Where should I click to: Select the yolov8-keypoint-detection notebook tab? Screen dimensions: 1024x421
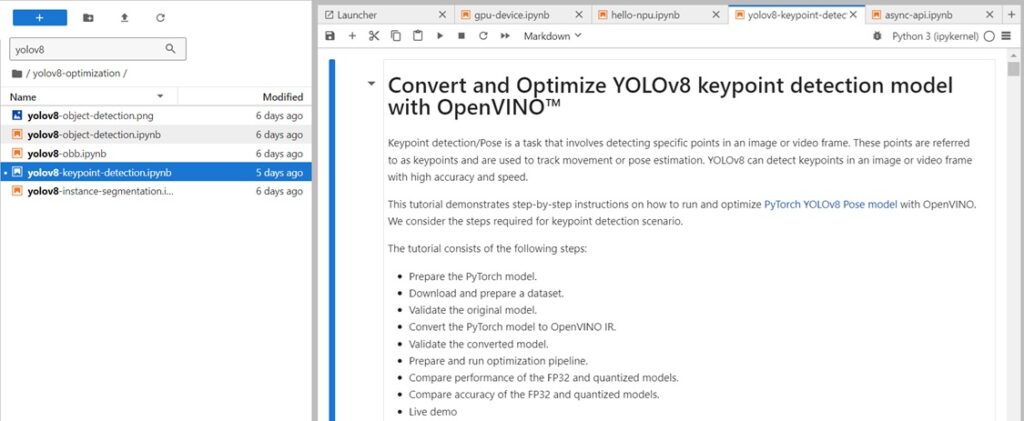(x=797, y=14)
